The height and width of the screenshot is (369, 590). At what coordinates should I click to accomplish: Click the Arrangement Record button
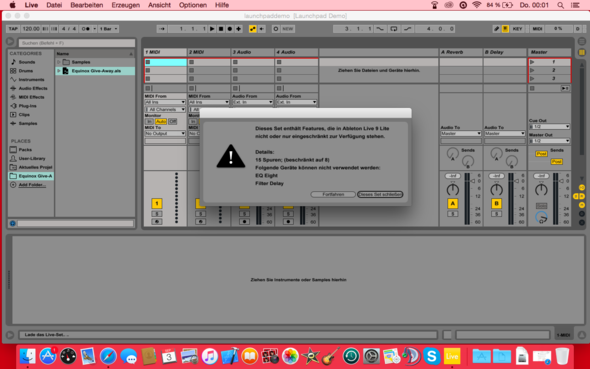[230, 29]
